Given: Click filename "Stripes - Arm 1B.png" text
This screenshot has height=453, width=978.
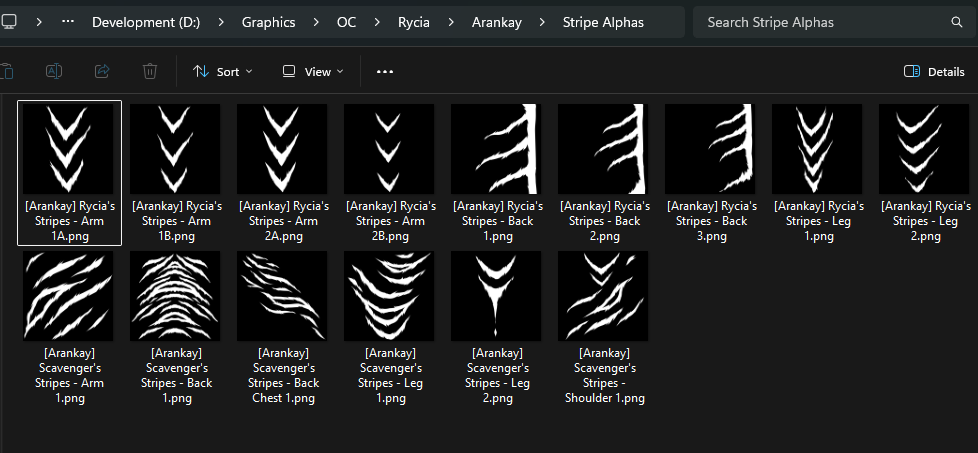Looking at the screenshot, I should 177,228.
